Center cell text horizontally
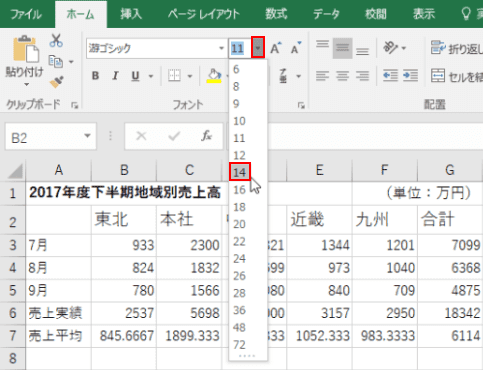Viewport: 483px width, 370px height. click(342, 76)
